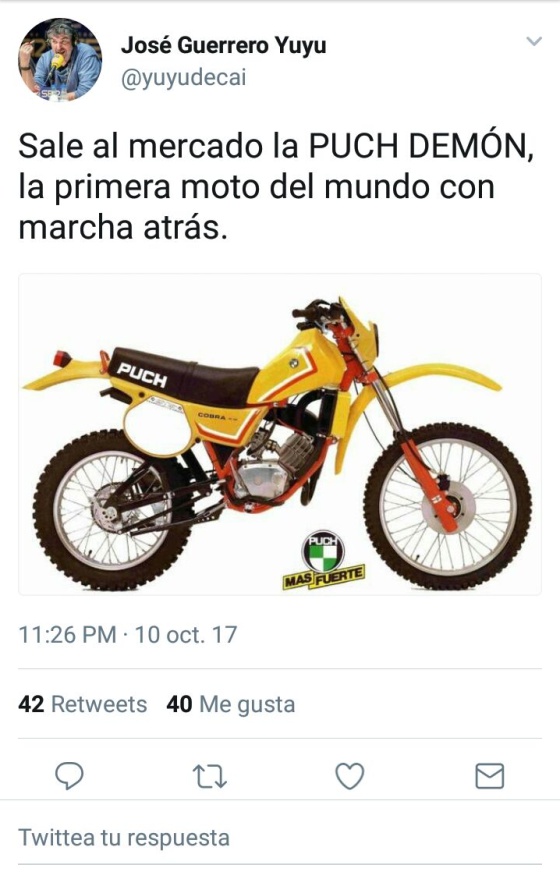The height and width of the screenshot is (872, 560).
Task: Send tweet via envelope message icon
Action: click(490, 776)
